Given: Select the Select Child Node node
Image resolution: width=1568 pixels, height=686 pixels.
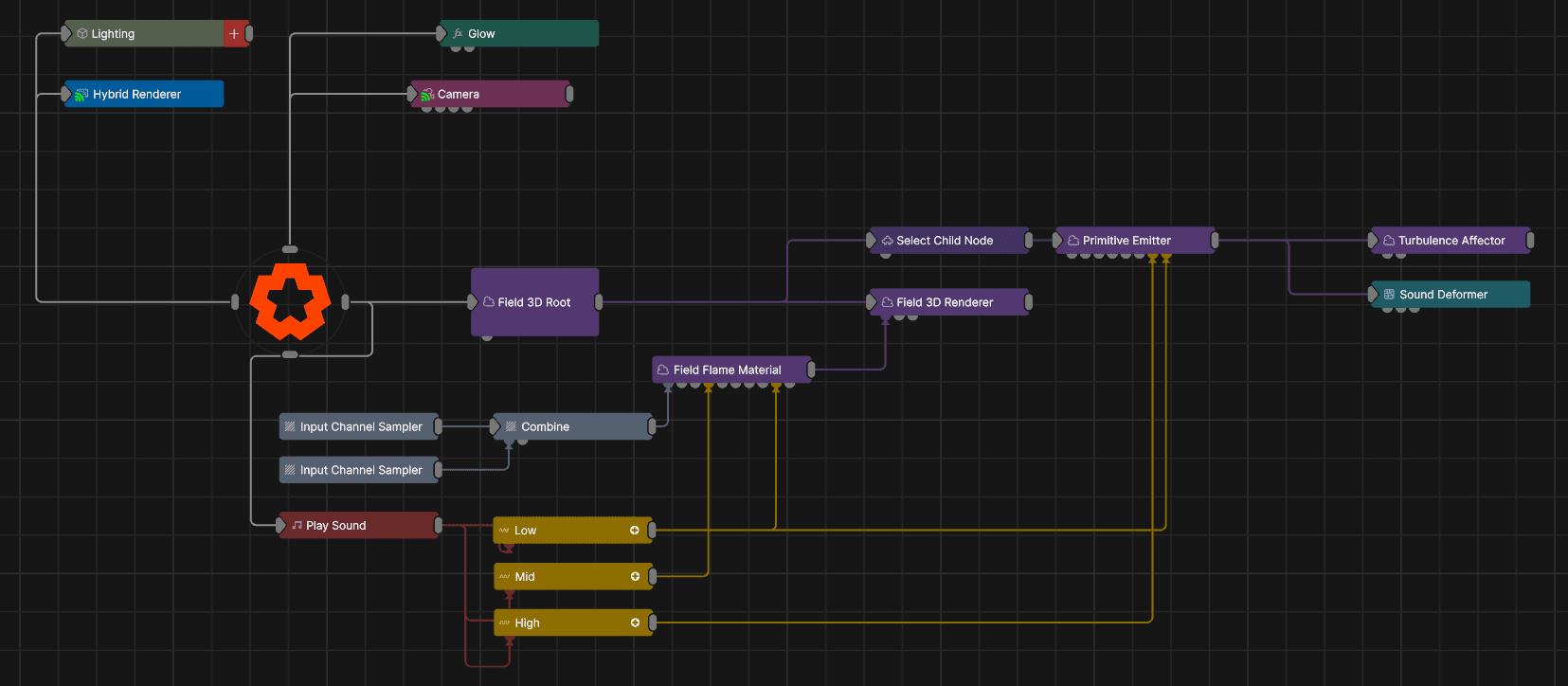Looking at the screenshot, I should tap(949, 241).
